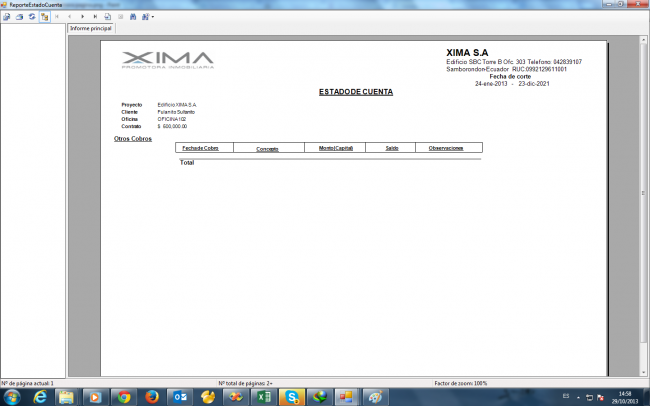This screenshot has height=406, width=650.
Task: Click the Observaciones column header
Action: point(446,148)
